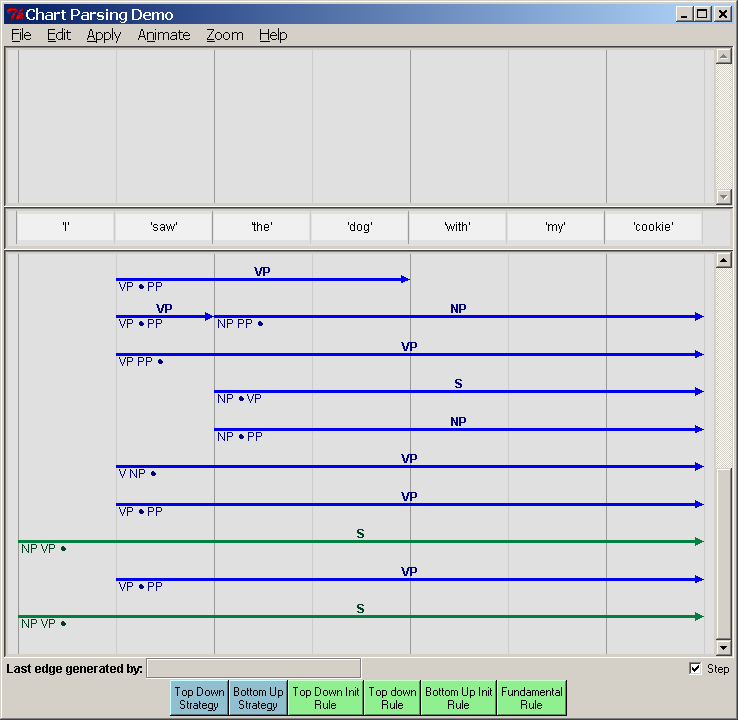The width and height of the screenshot is (738, 720).
Task: Open the Apply menu
Action: tap(103, 35)
